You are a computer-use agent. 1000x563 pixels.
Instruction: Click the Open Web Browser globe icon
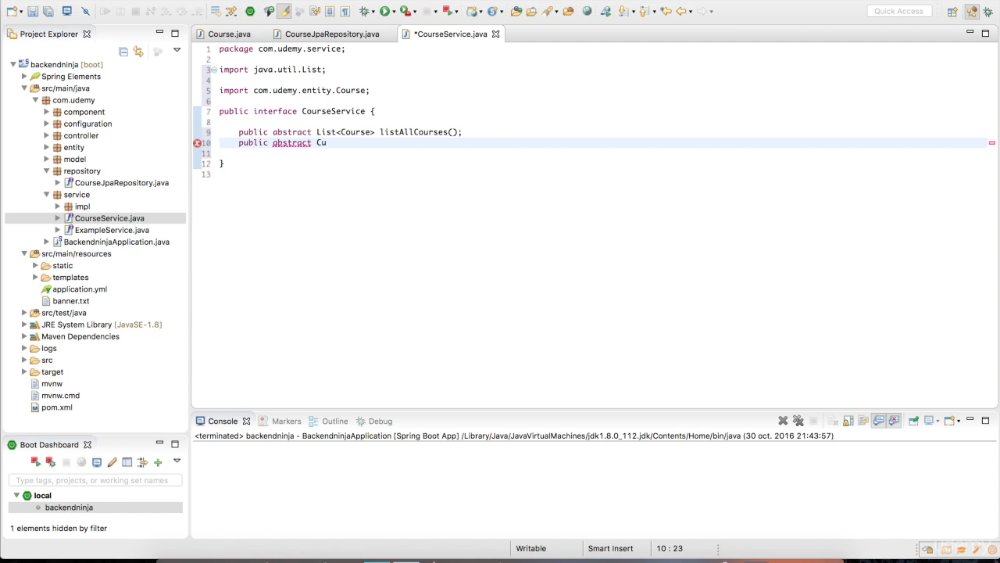[x=587, y=11]
